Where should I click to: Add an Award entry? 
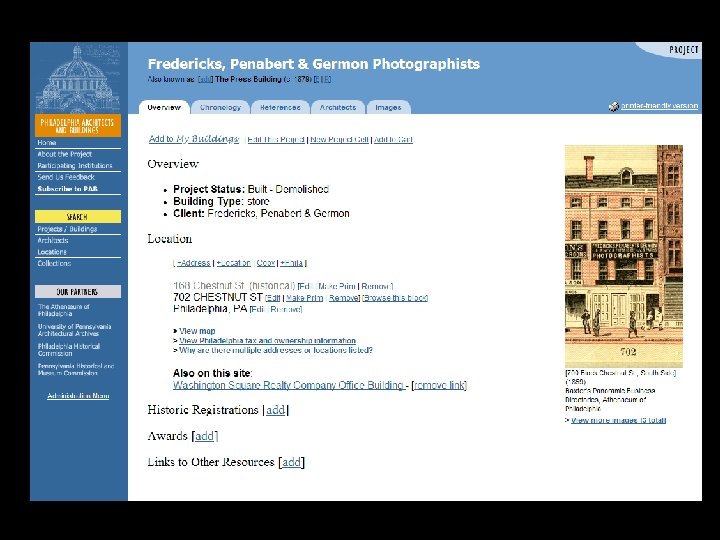coord(205,436)
